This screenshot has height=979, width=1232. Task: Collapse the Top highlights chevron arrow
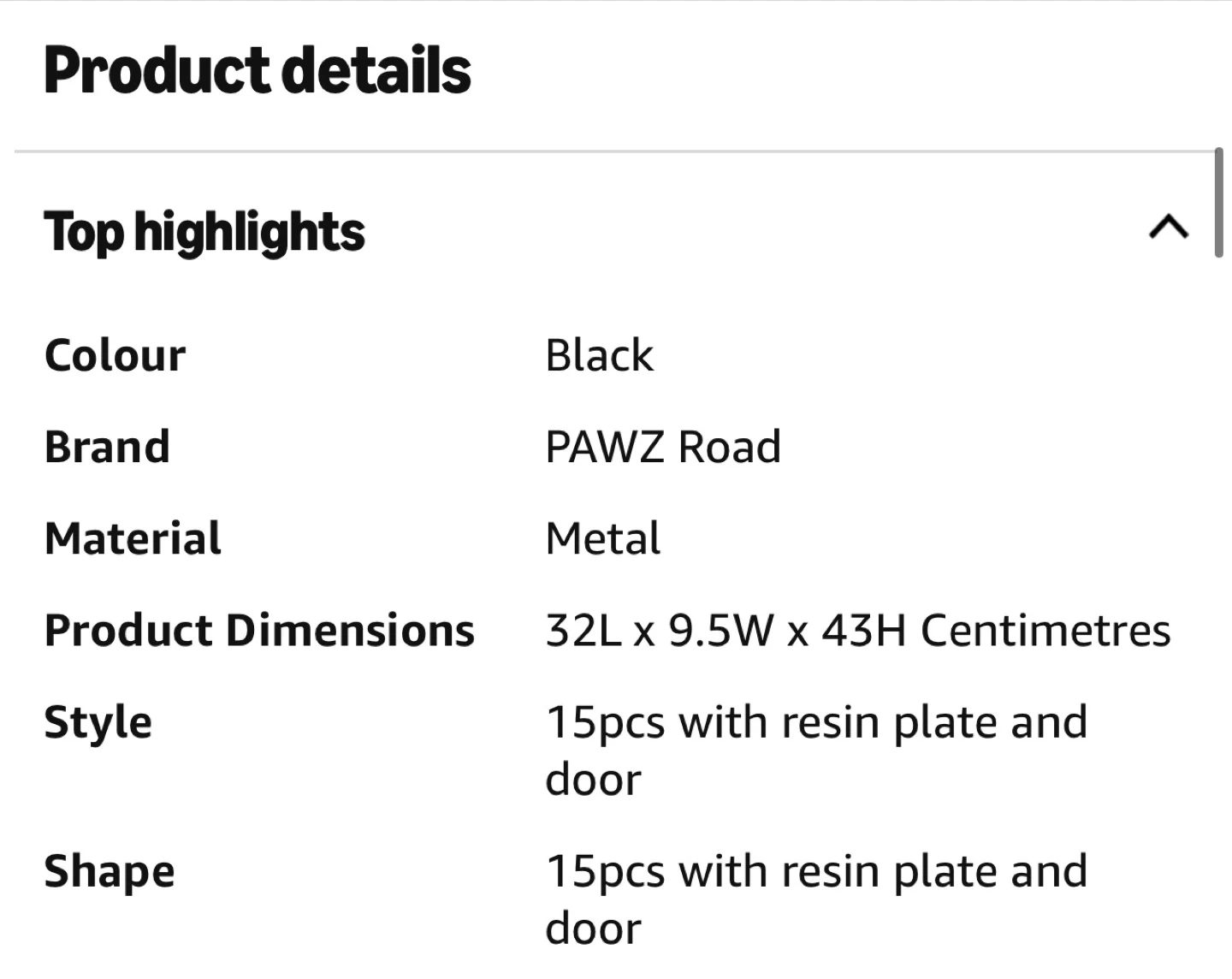1169,228
